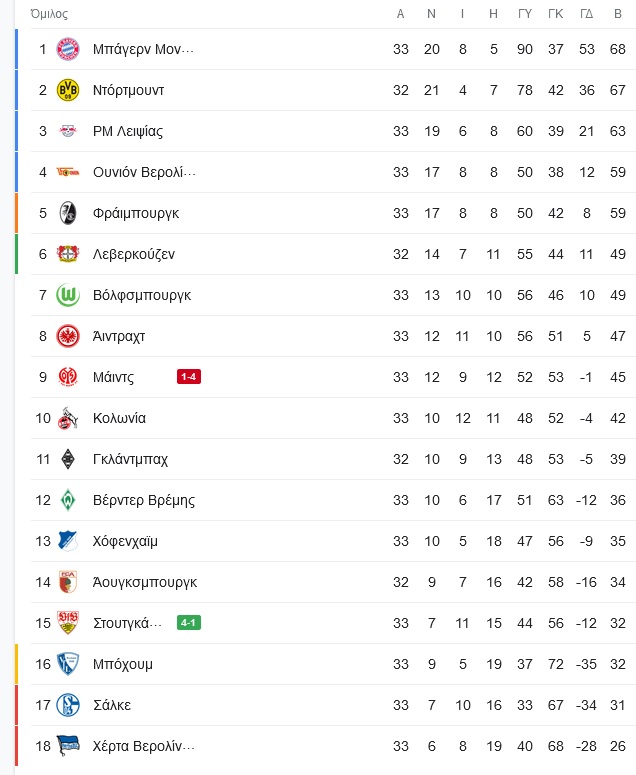
Task: Open the Χόφενχαϊμ team row
Action: click(x=326, y=541)
